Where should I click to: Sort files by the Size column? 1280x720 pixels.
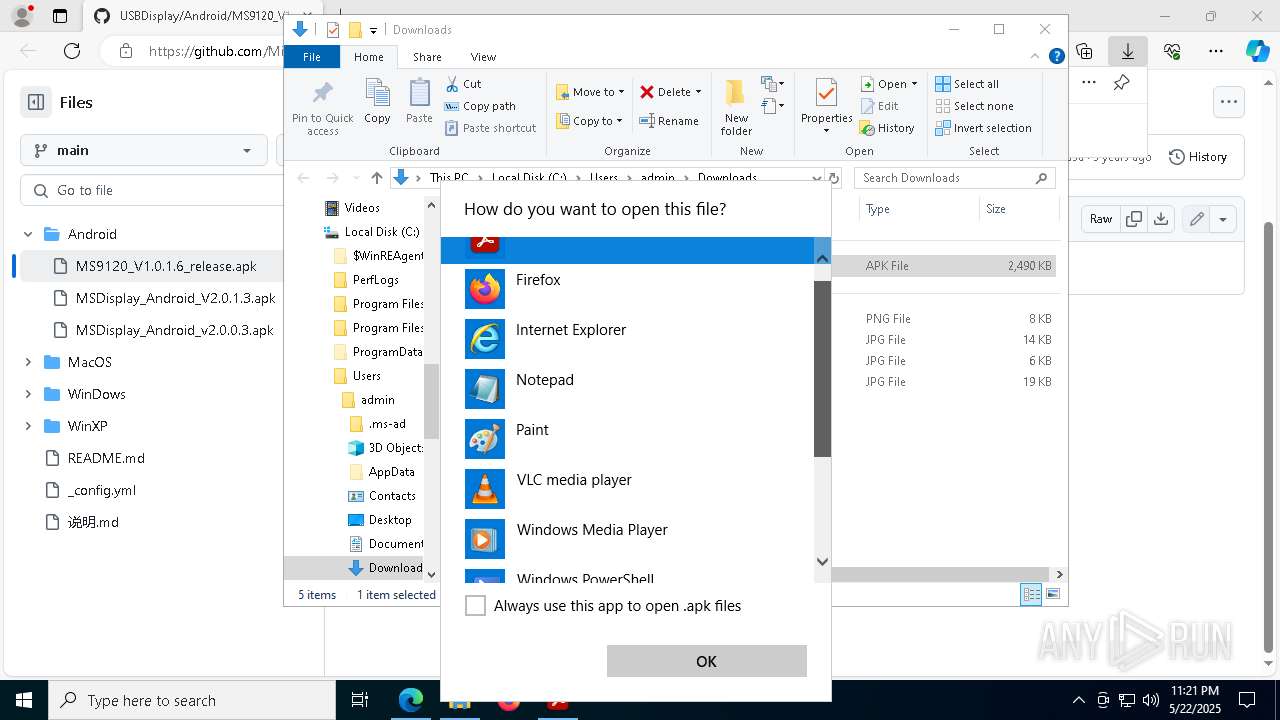[1018, 209]
